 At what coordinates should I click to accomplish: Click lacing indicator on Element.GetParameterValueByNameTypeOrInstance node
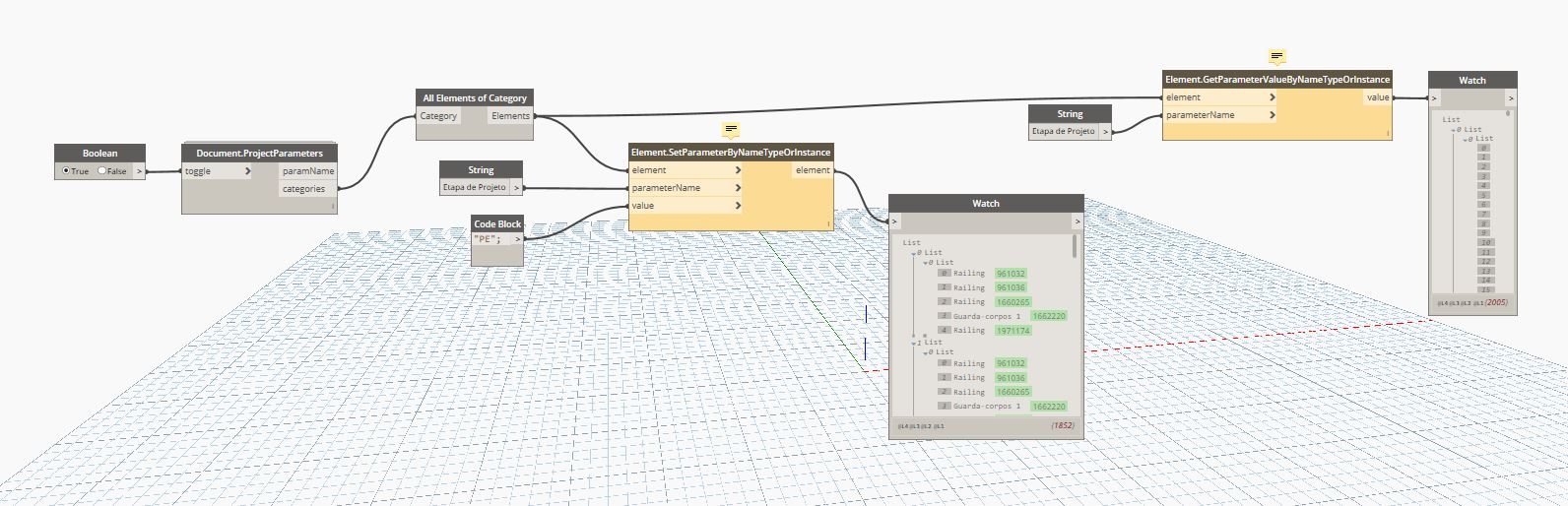[1387, 133]
